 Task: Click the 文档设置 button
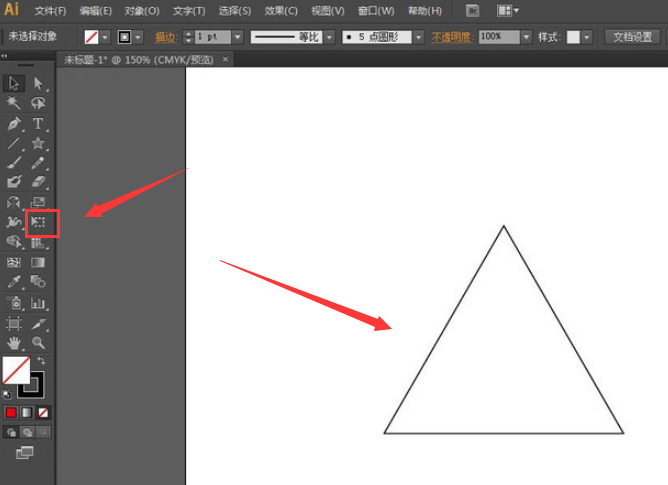pyautogui.click(x=632, y=37)
